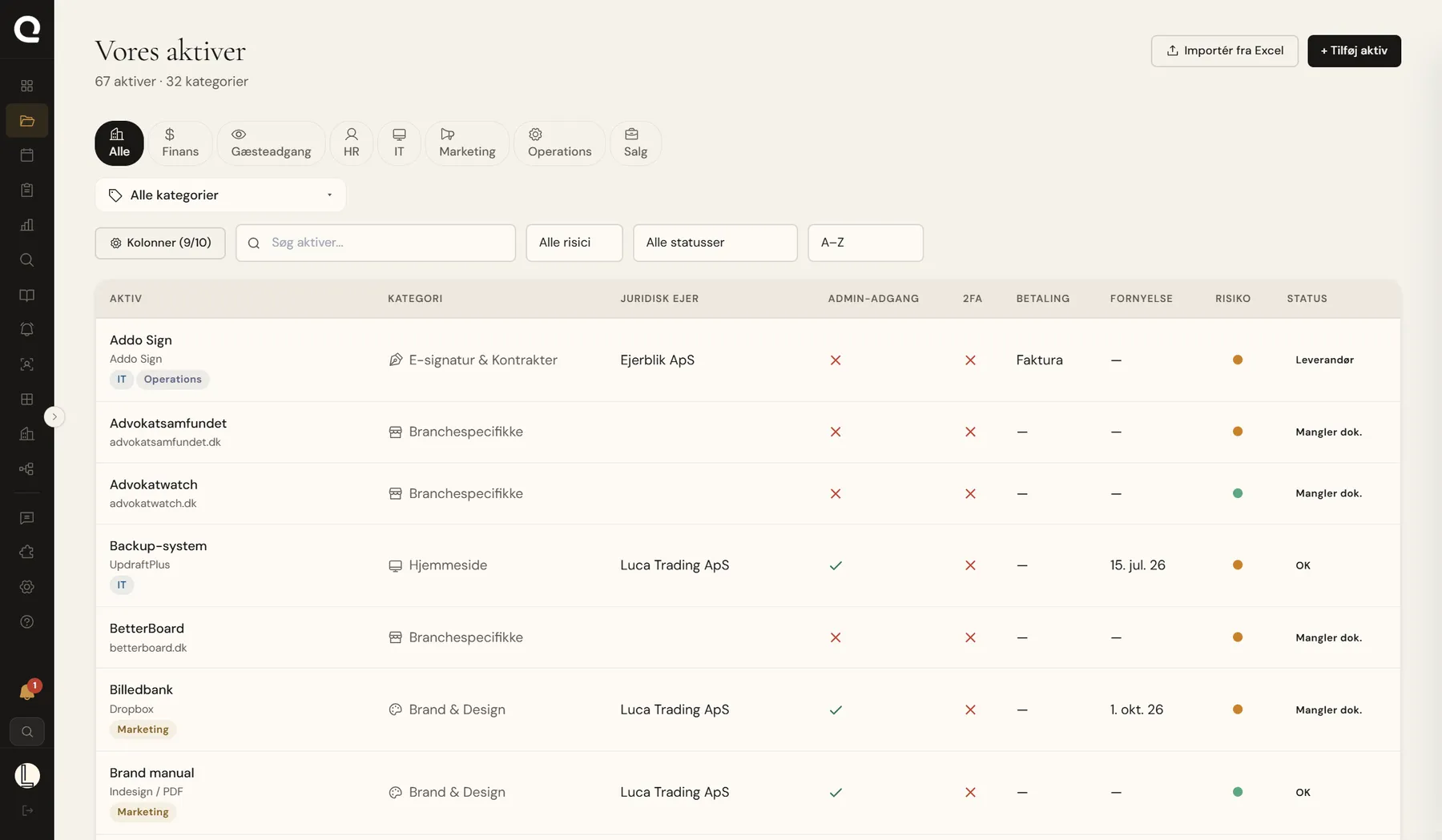Switch to the Operations tab

[559, 143]
